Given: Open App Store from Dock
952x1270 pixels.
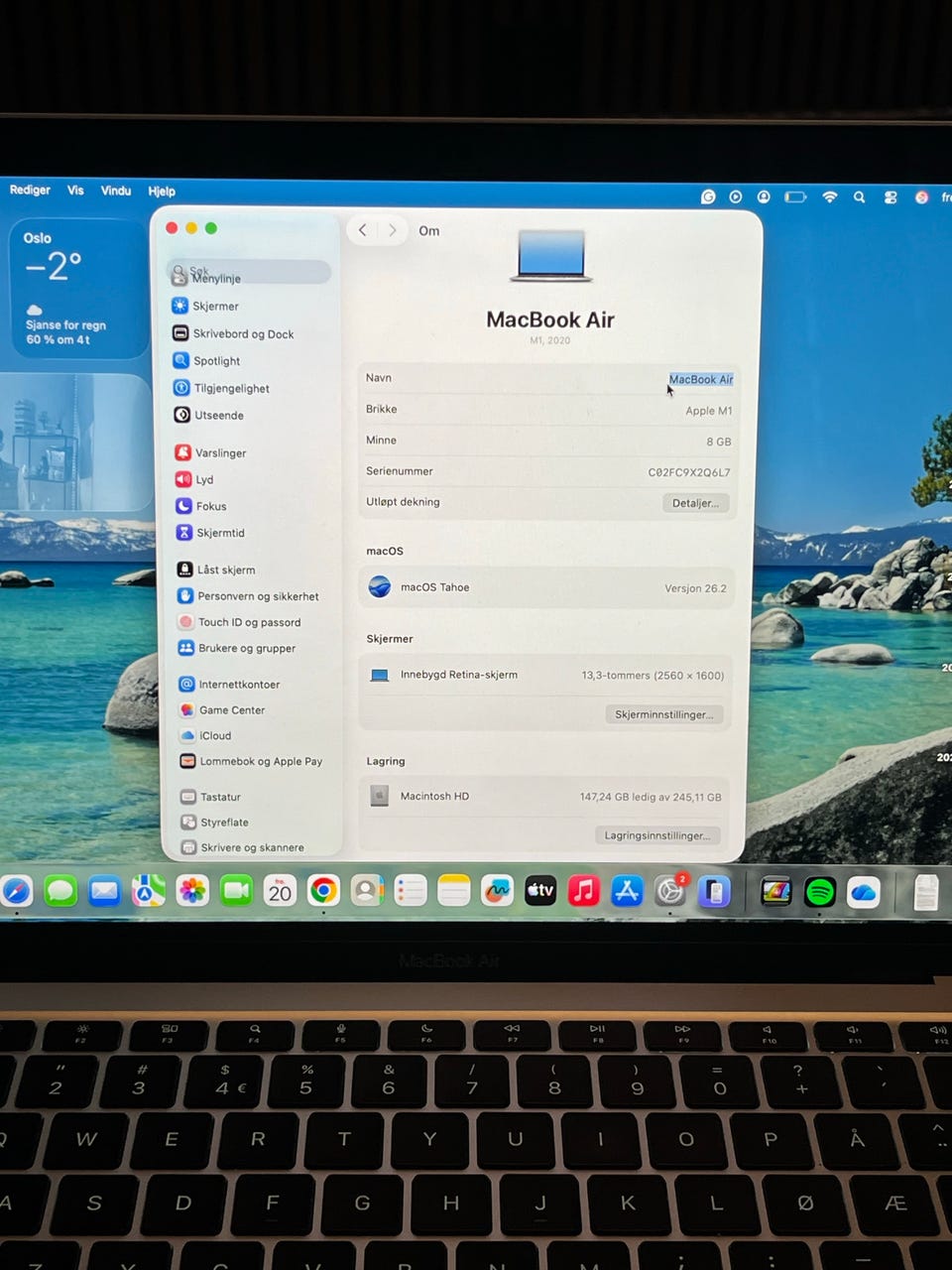Looking at the screenshot, I should click(x=627, y=891).
